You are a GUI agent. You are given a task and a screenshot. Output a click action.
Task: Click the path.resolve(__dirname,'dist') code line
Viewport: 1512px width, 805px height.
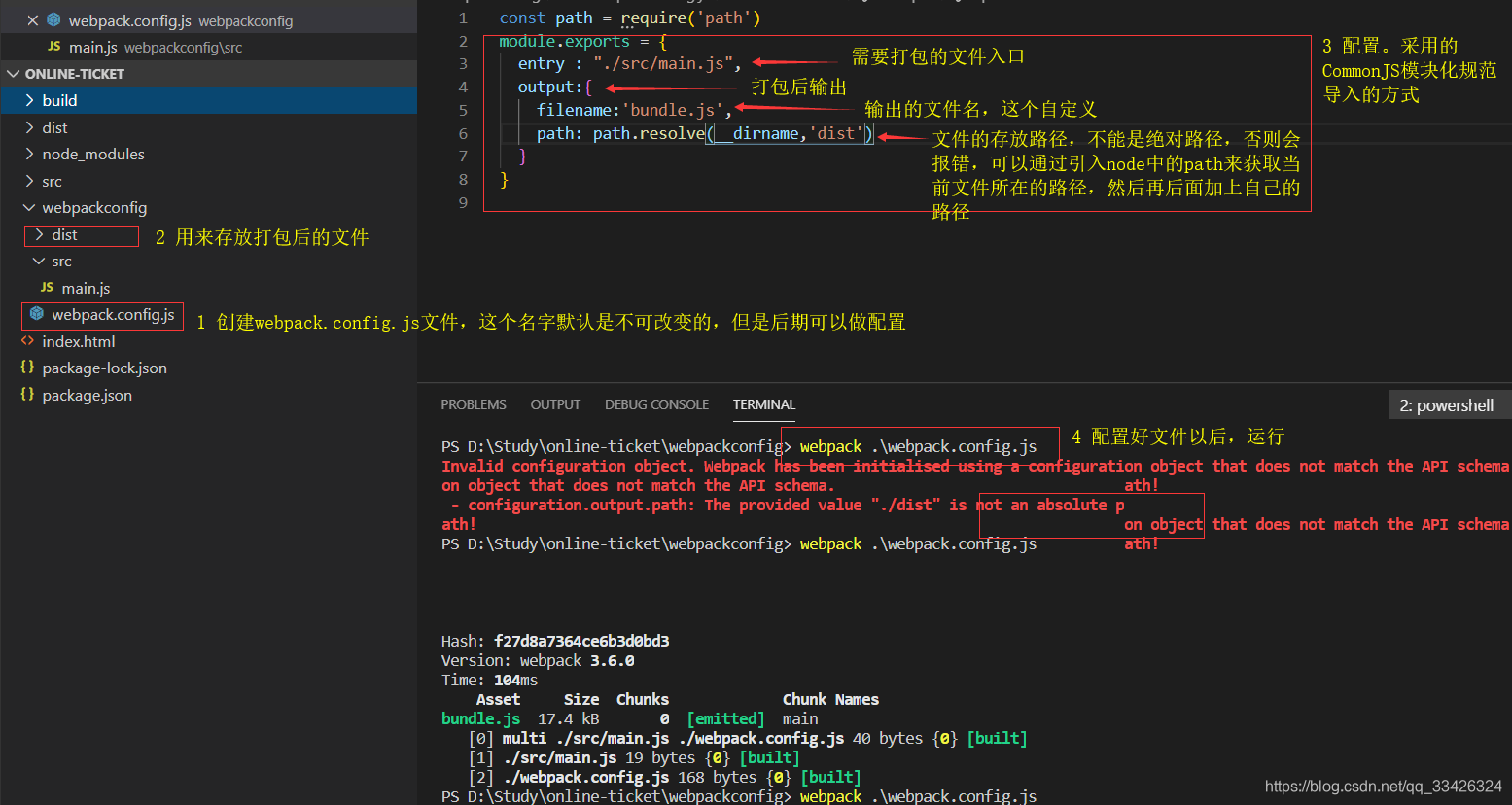click(706, 133)
